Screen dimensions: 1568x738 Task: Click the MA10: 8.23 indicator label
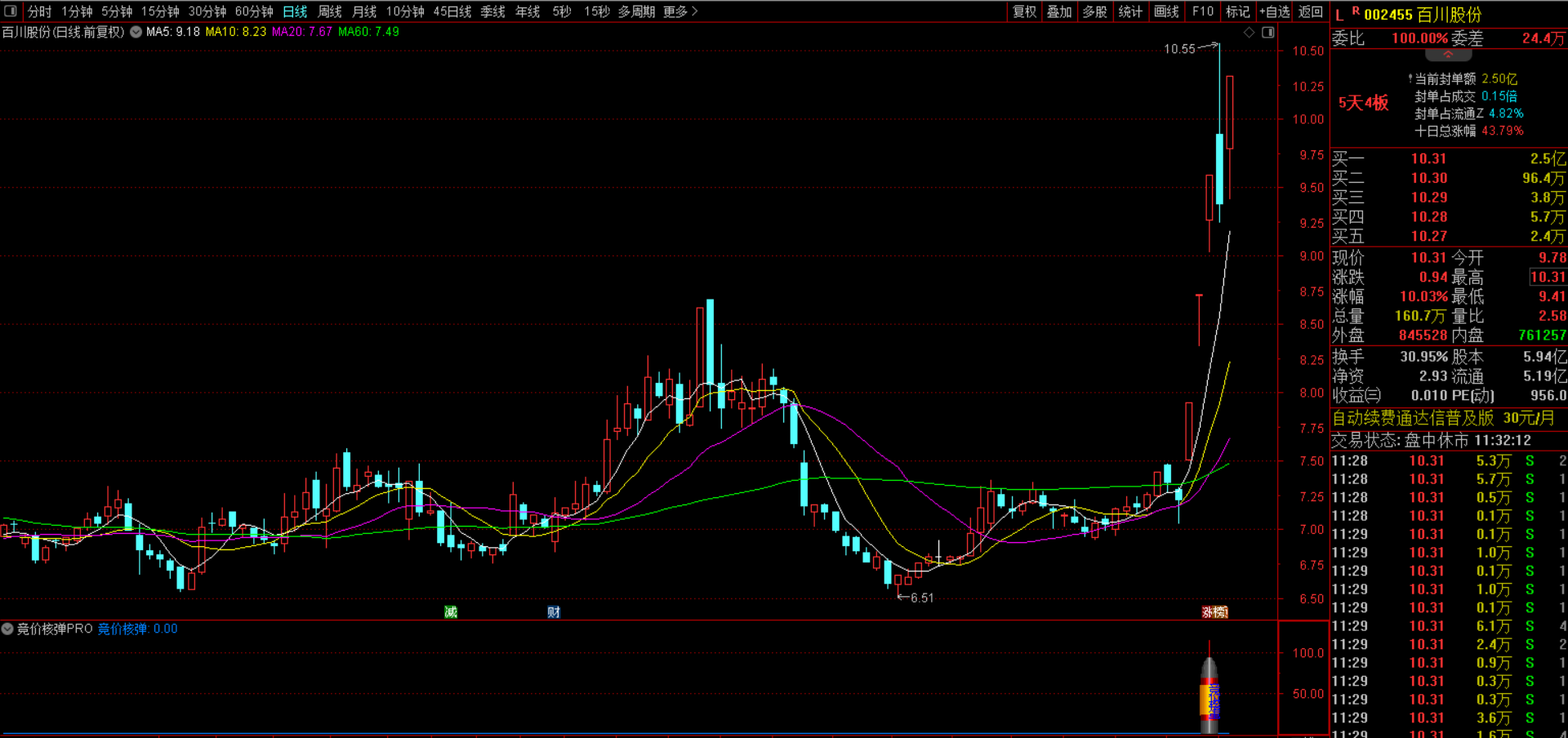tap(236, 32)
